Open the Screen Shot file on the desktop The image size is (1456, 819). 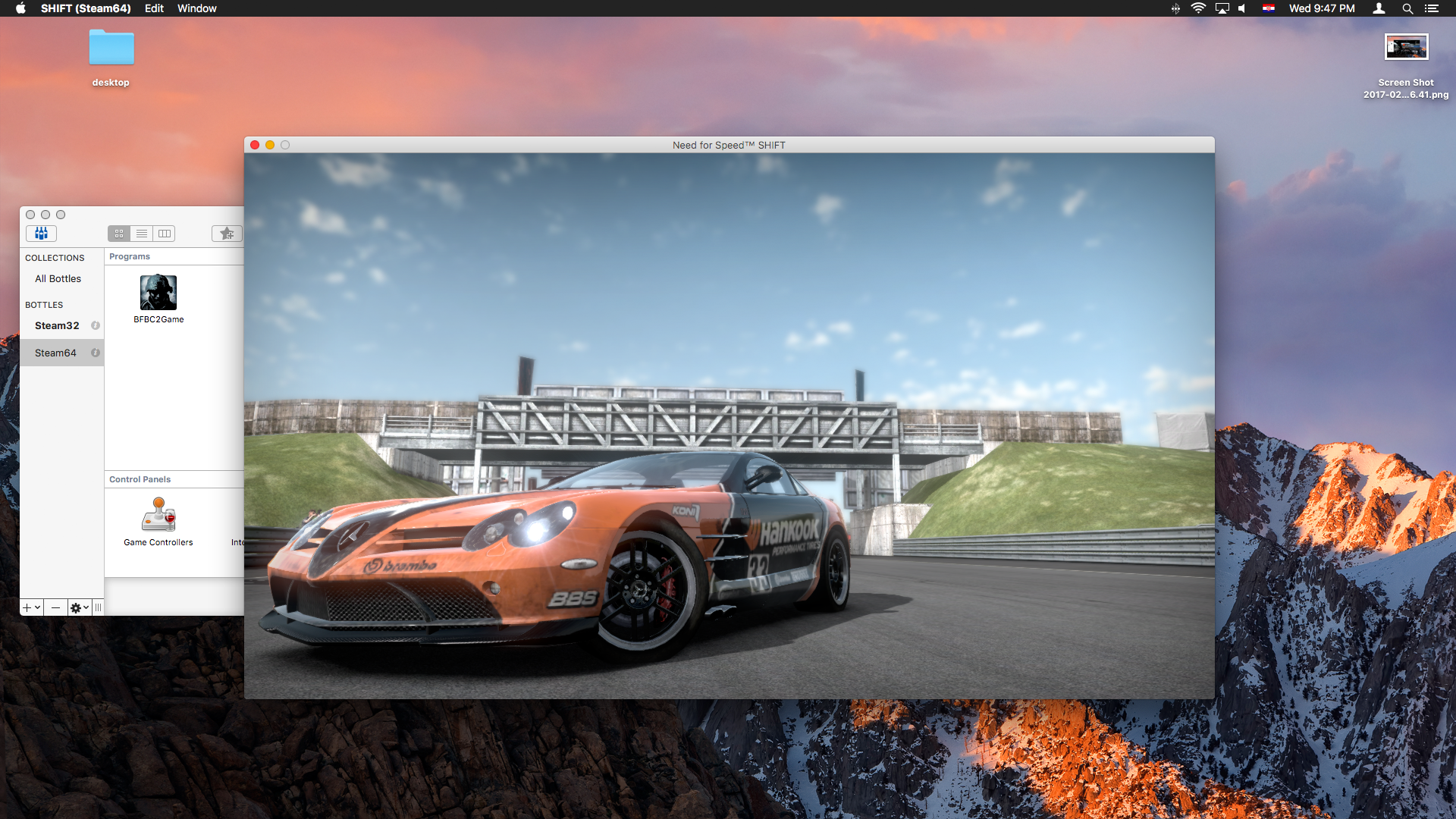pyautogui.click(x=1406, y=45)
